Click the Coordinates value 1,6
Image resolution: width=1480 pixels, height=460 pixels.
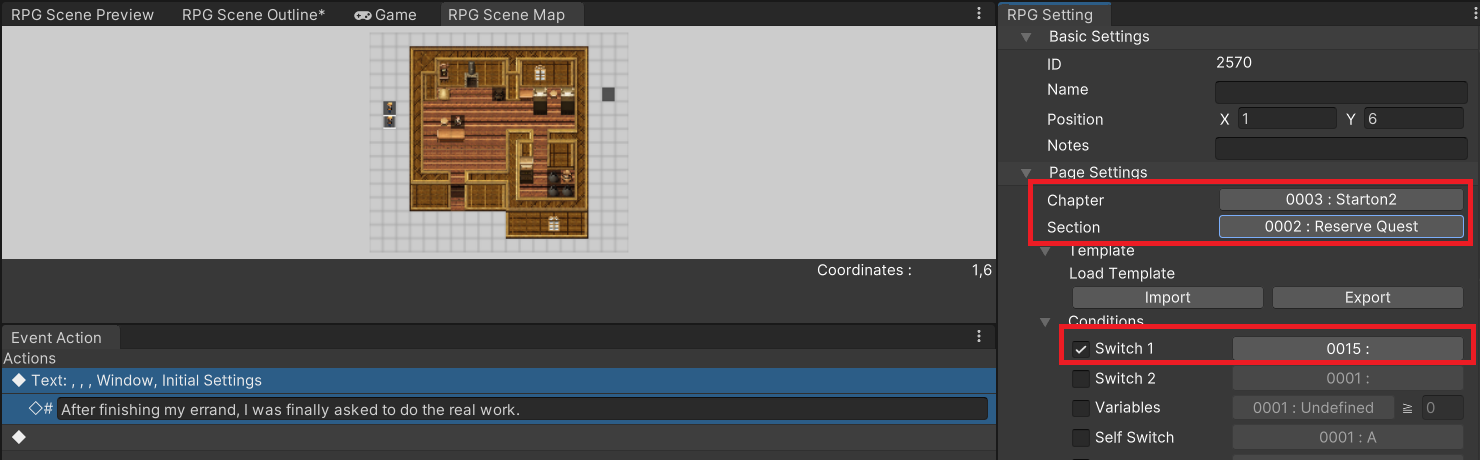(981, 270)
